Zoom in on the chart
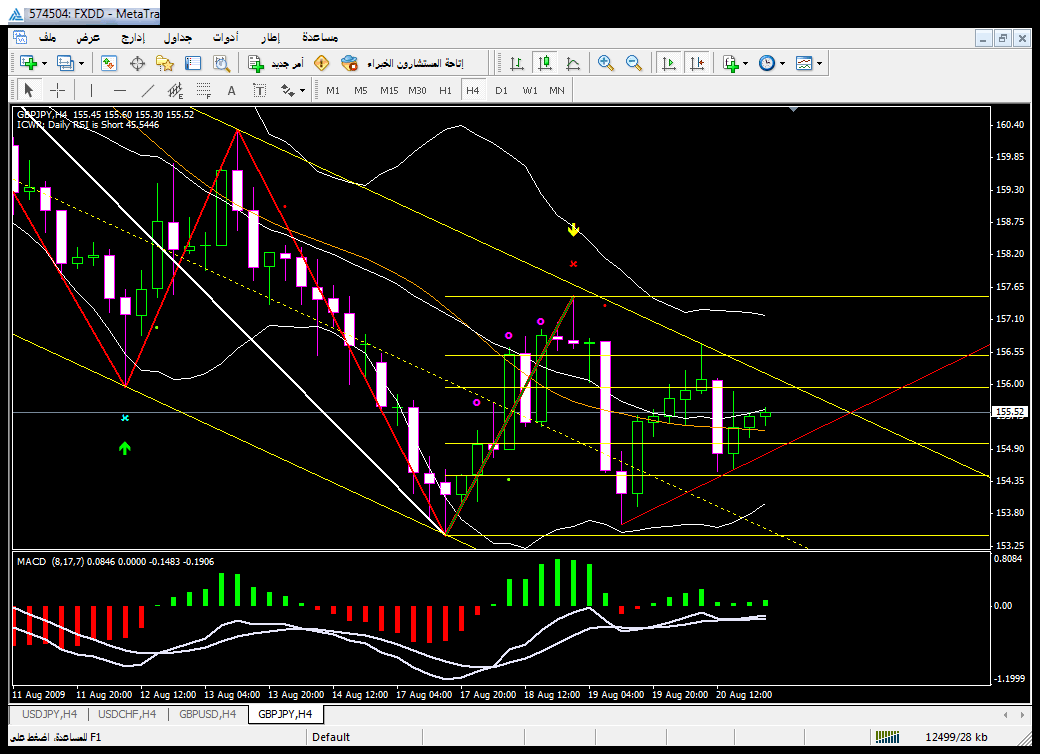The width and height of the screenshot is (1040, 754). (605, 63)
